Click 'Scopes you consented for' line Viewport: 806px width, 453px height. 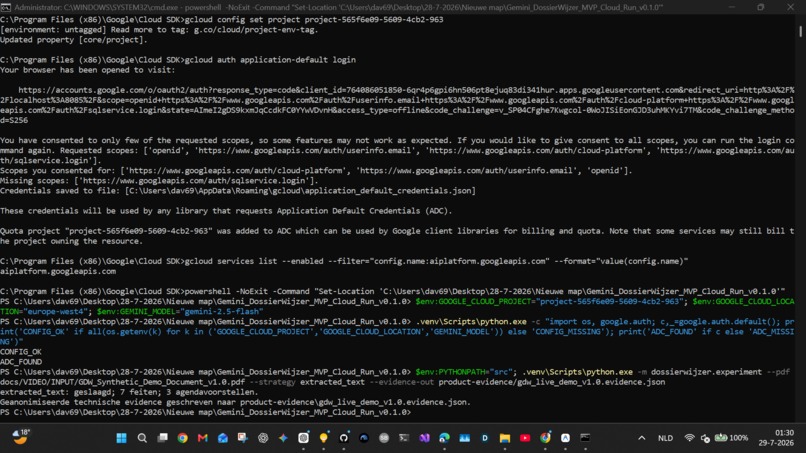(x=316, y=170)
